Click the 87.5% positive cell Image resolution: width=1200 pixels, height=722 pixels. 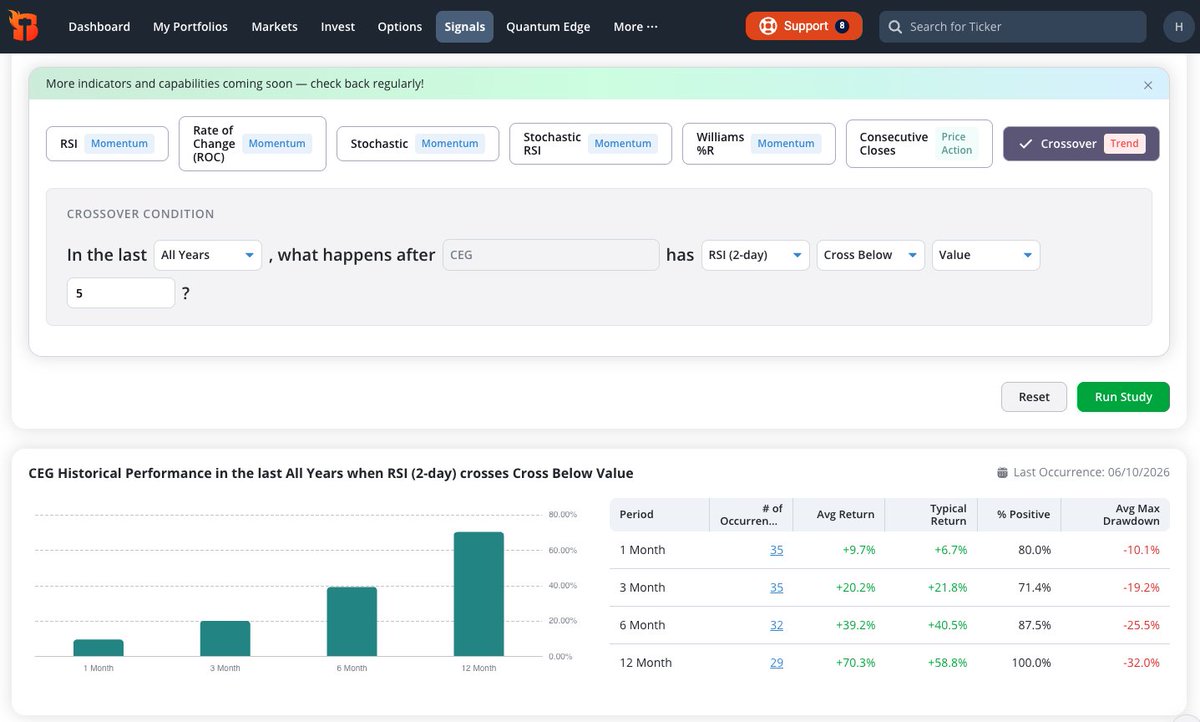(1035, 625)
